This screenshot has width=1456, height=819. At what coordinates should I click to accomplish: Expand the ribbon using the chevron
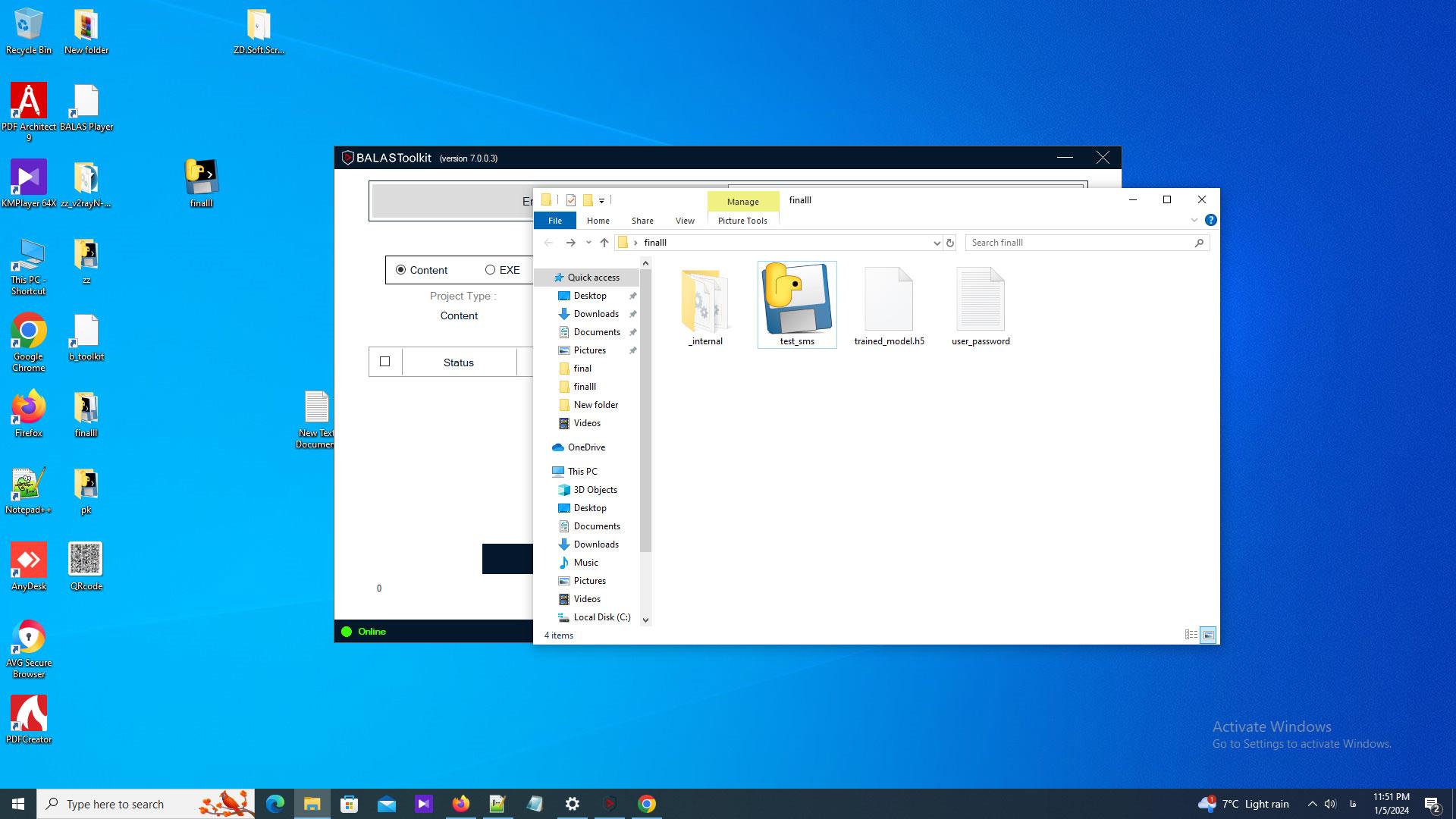coord(1194,220)
